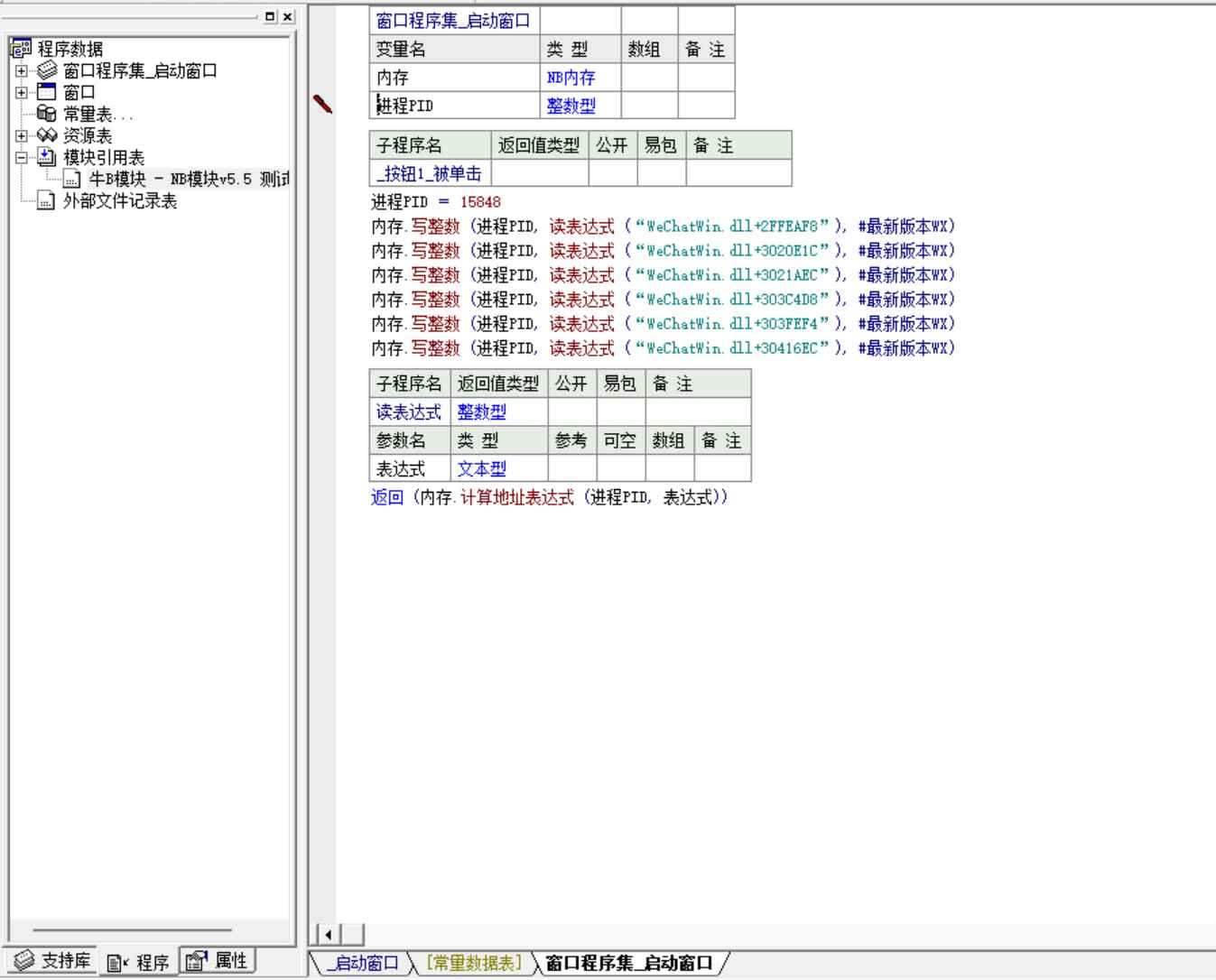This screenshot has height=980, width=1216.
Task: Click the red pen marker icon
Action: (323, 105)
